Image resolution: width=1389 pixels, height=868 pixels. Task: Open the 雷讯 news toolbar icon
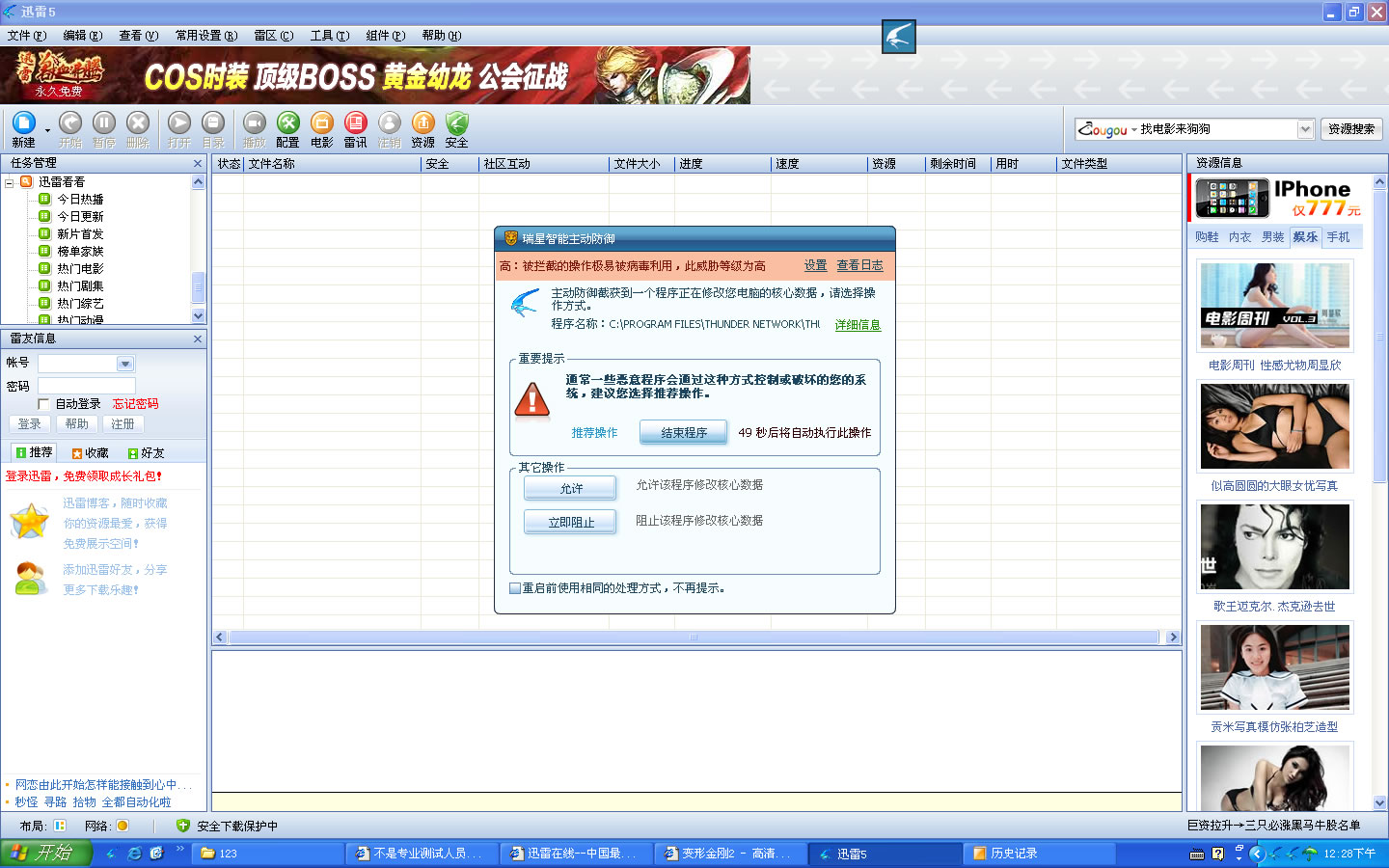356,123
